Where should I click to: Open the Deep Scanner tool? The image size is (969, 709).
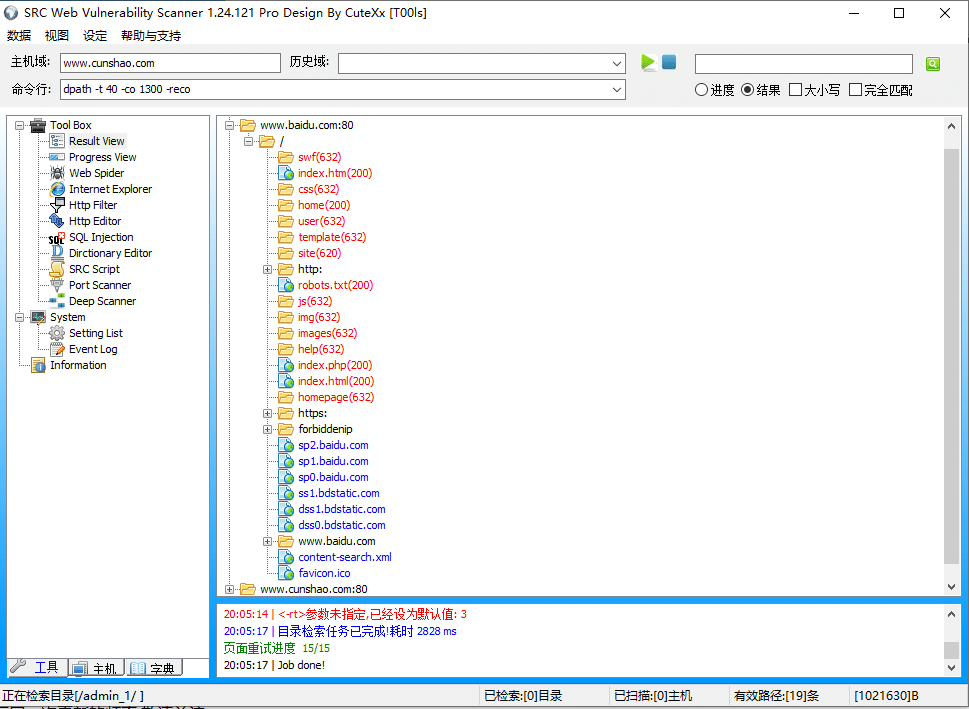pos(102,301)
